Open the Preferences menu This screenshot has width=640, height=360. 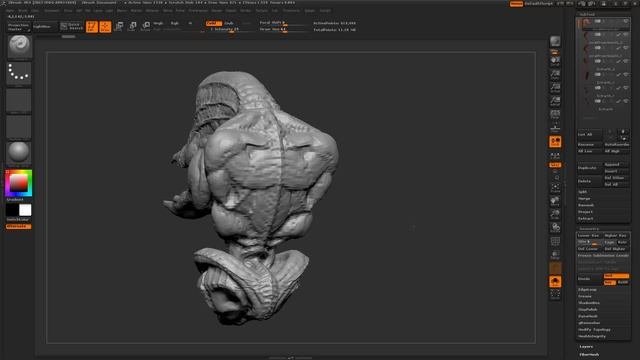[x=198, y=11]
